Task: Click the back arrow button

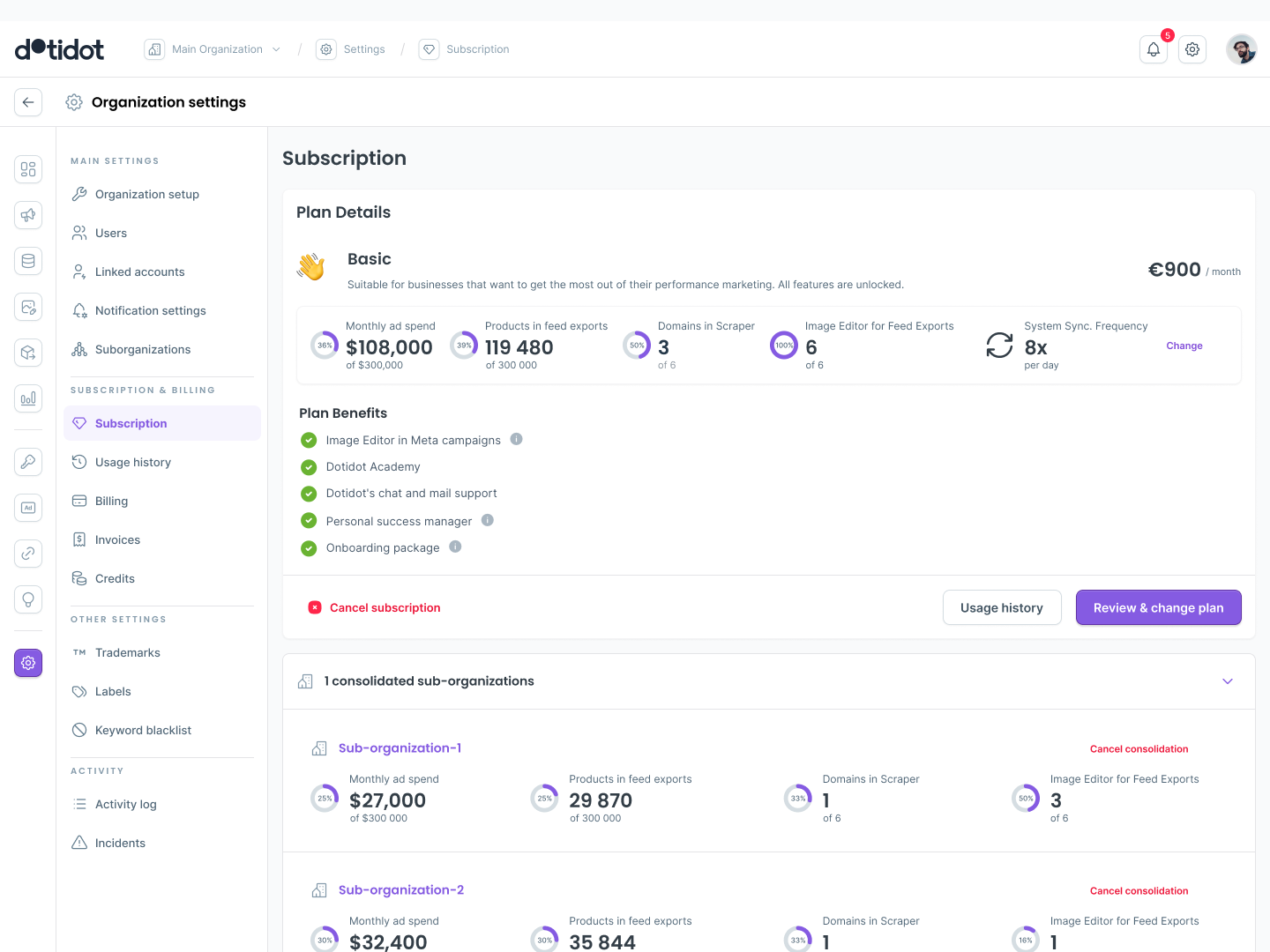Action: pyautogui.click(x=28, y=102)
